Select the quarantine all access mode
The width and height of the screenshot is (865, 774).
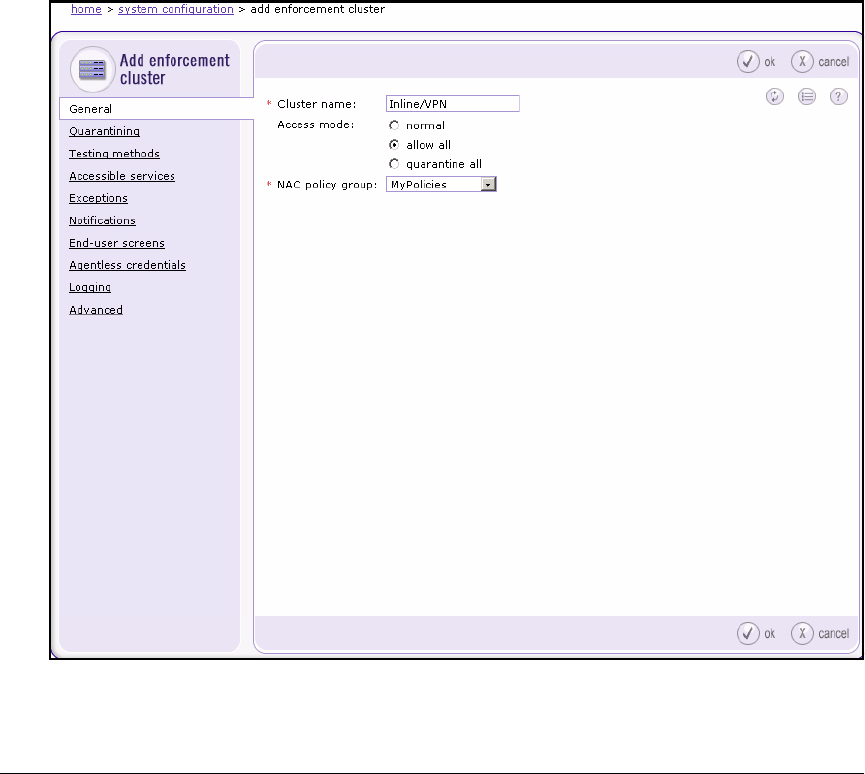(394, 164)
